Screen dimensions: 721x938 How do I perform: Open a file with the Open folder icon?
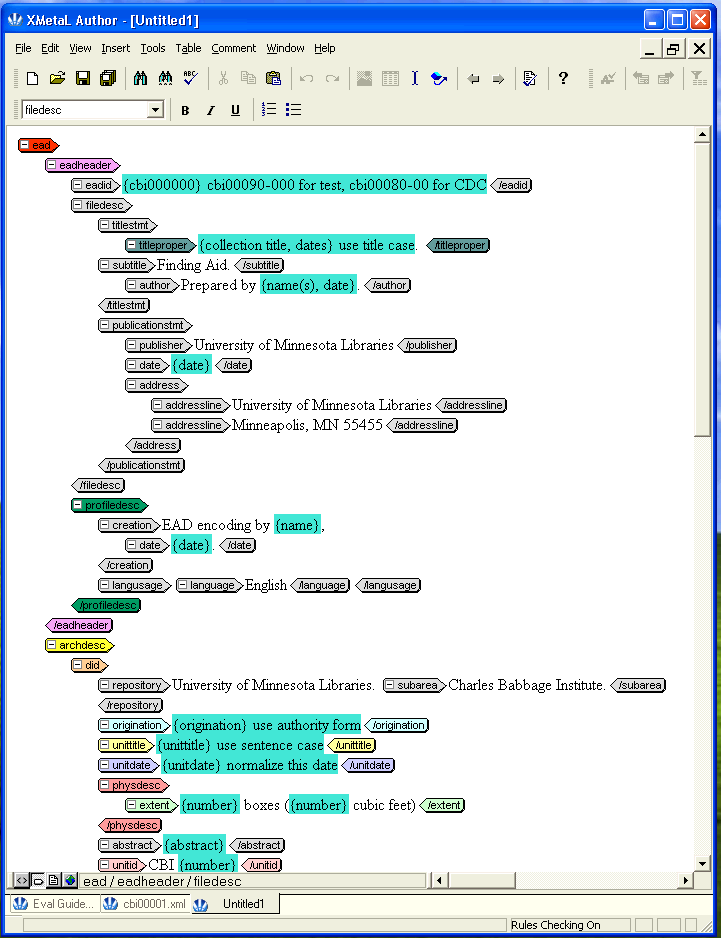click(58, 78)
